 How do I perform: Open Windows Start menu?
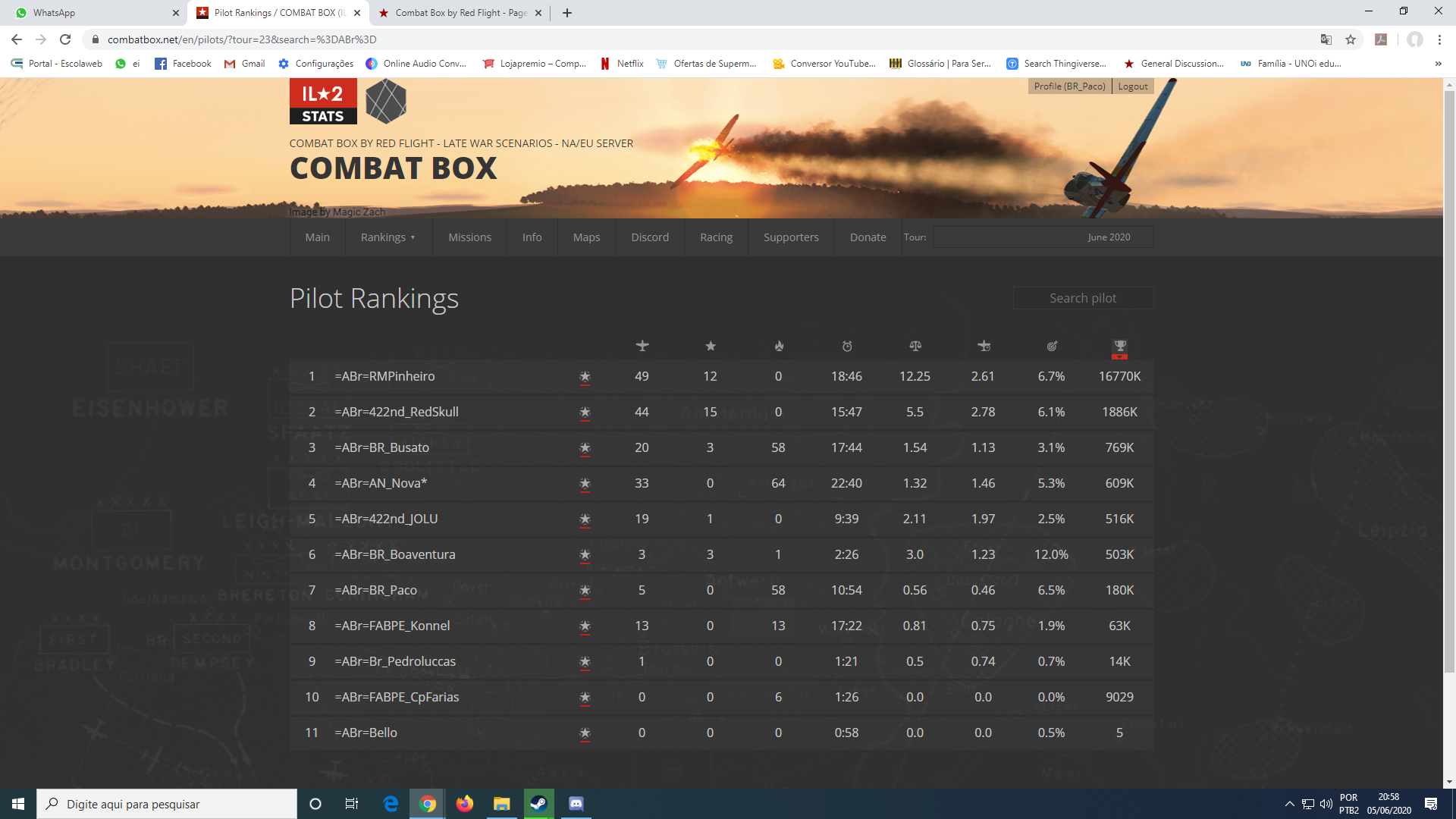(x=18, y=804)
